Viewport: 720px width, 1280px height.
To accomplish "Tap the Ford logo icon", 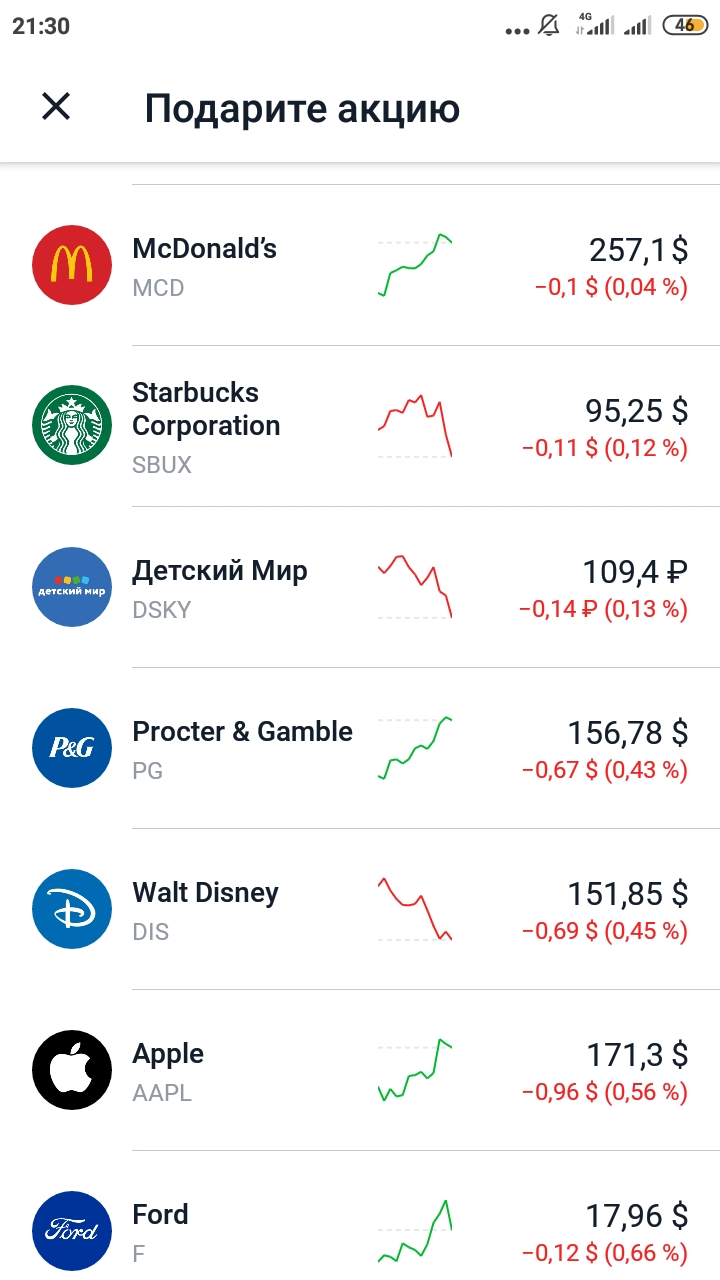I will [x=72, y=1231].
